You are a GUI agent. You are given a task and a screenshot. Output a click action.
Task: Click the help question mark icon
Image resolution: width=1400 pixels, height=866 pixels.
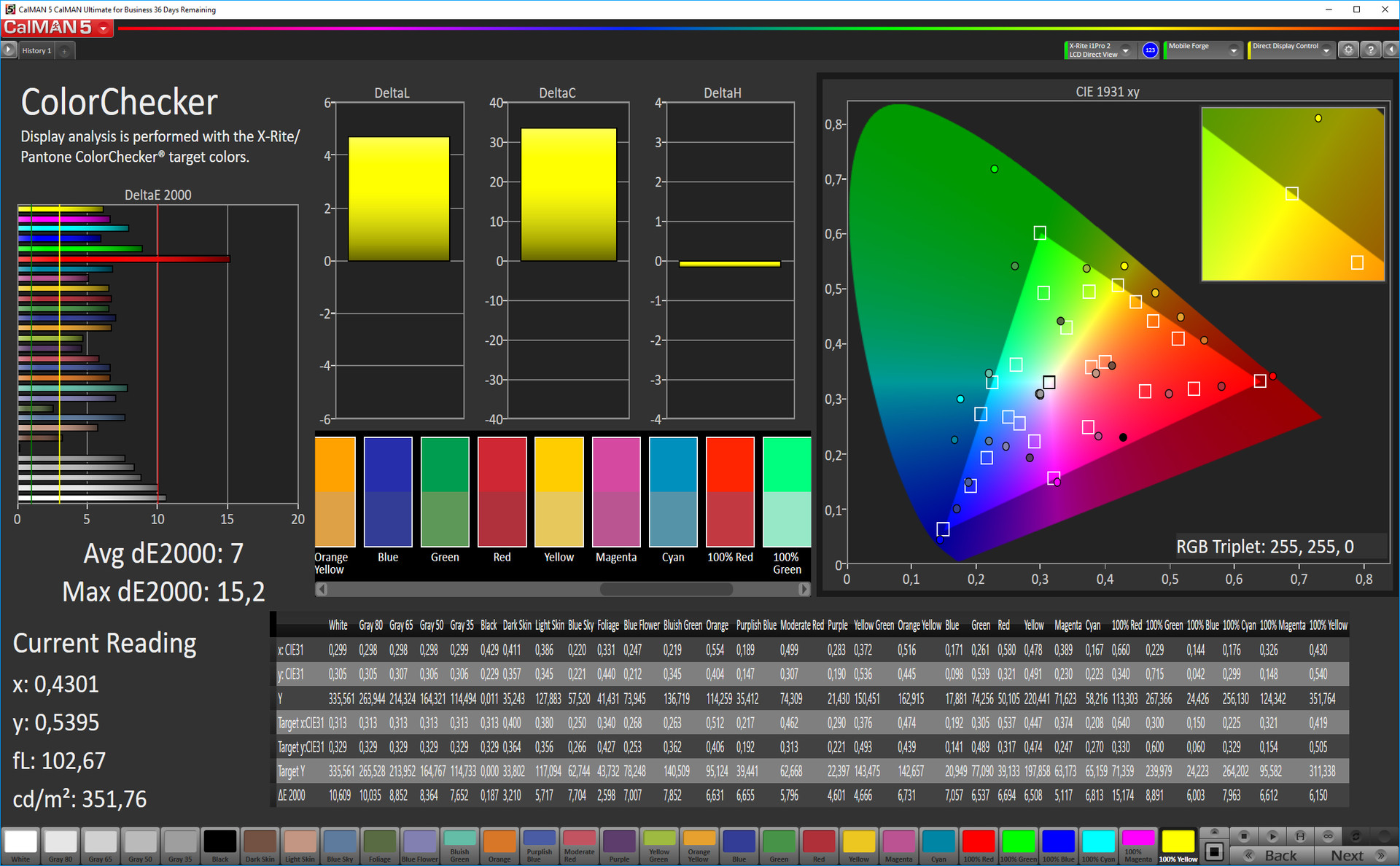tap(1371, 50)
